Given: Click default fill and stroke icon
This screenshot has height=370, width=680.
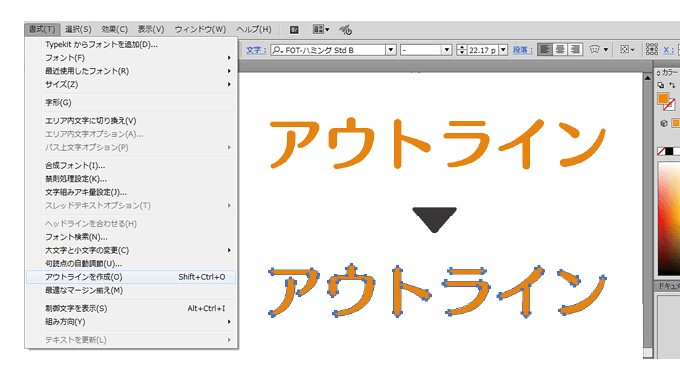Looking at the screenshot, I should (660, 85).
